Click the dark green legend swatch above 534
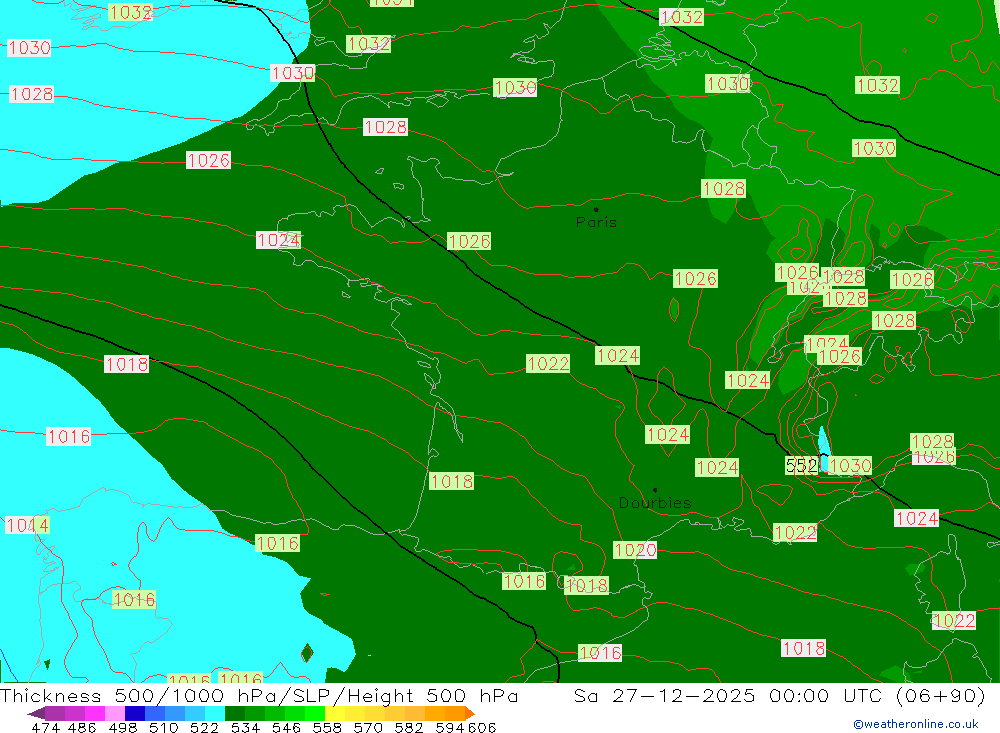1000x733 pixels. coord(235,713)
